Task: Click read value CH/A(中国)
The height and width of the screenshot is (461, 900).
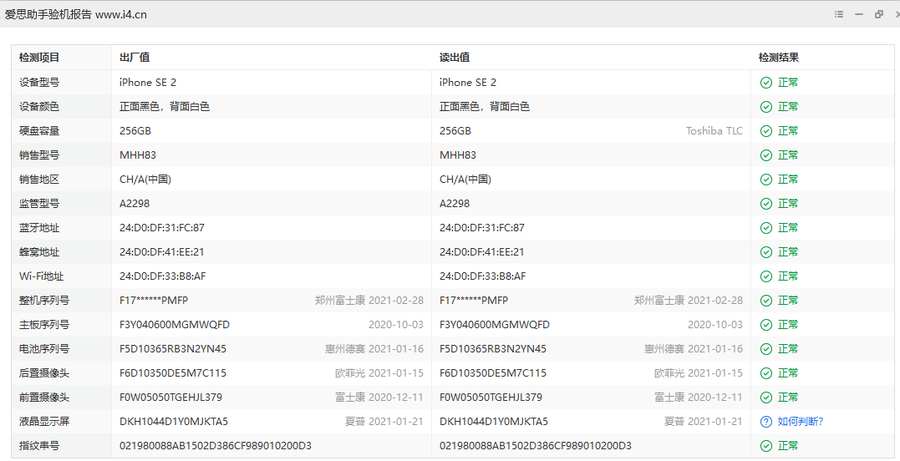Action: tap(465, 180)
